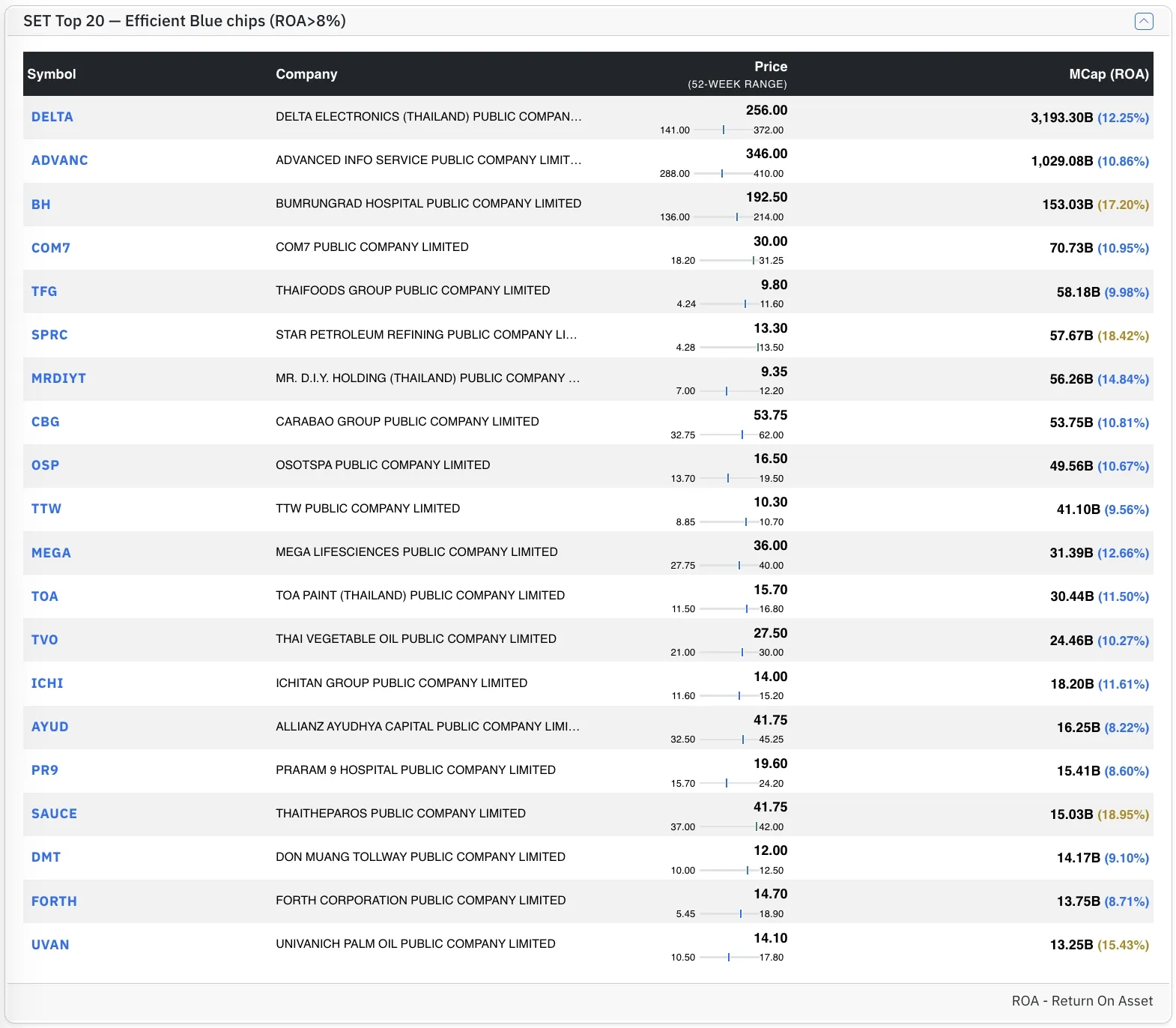Image resolution: width=1176 pixels, height=1028 pixels.
Task: Click MEGA ROA value (12.66%)
Action: point(1124,553)
